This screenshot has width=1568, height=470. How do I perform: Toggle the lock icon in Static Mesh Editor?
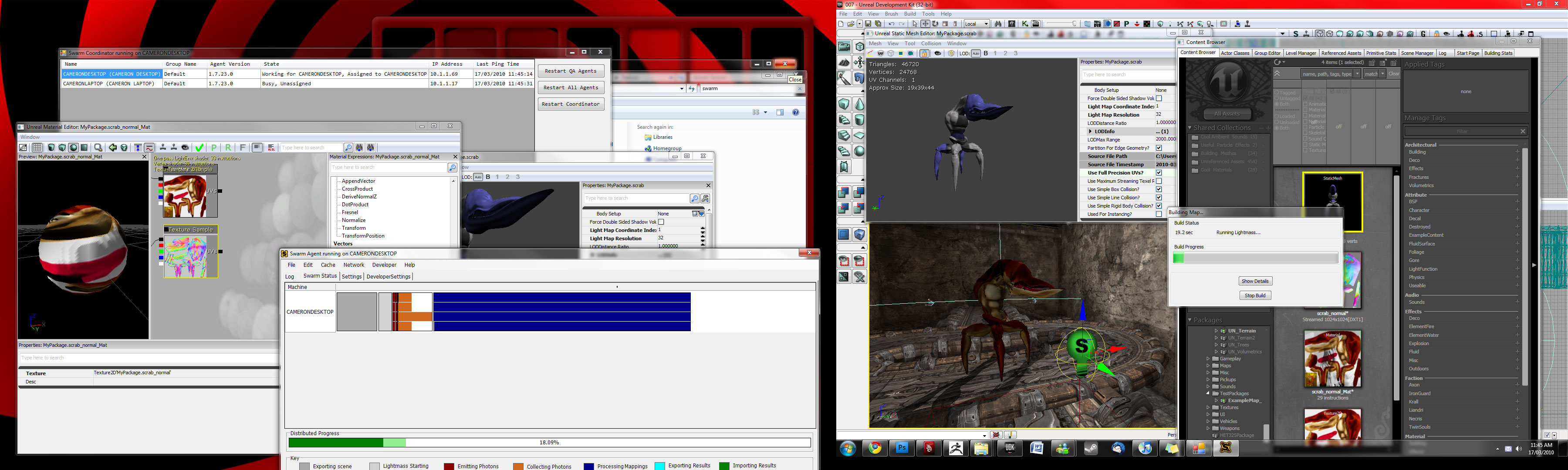click(x=924, y=54)
